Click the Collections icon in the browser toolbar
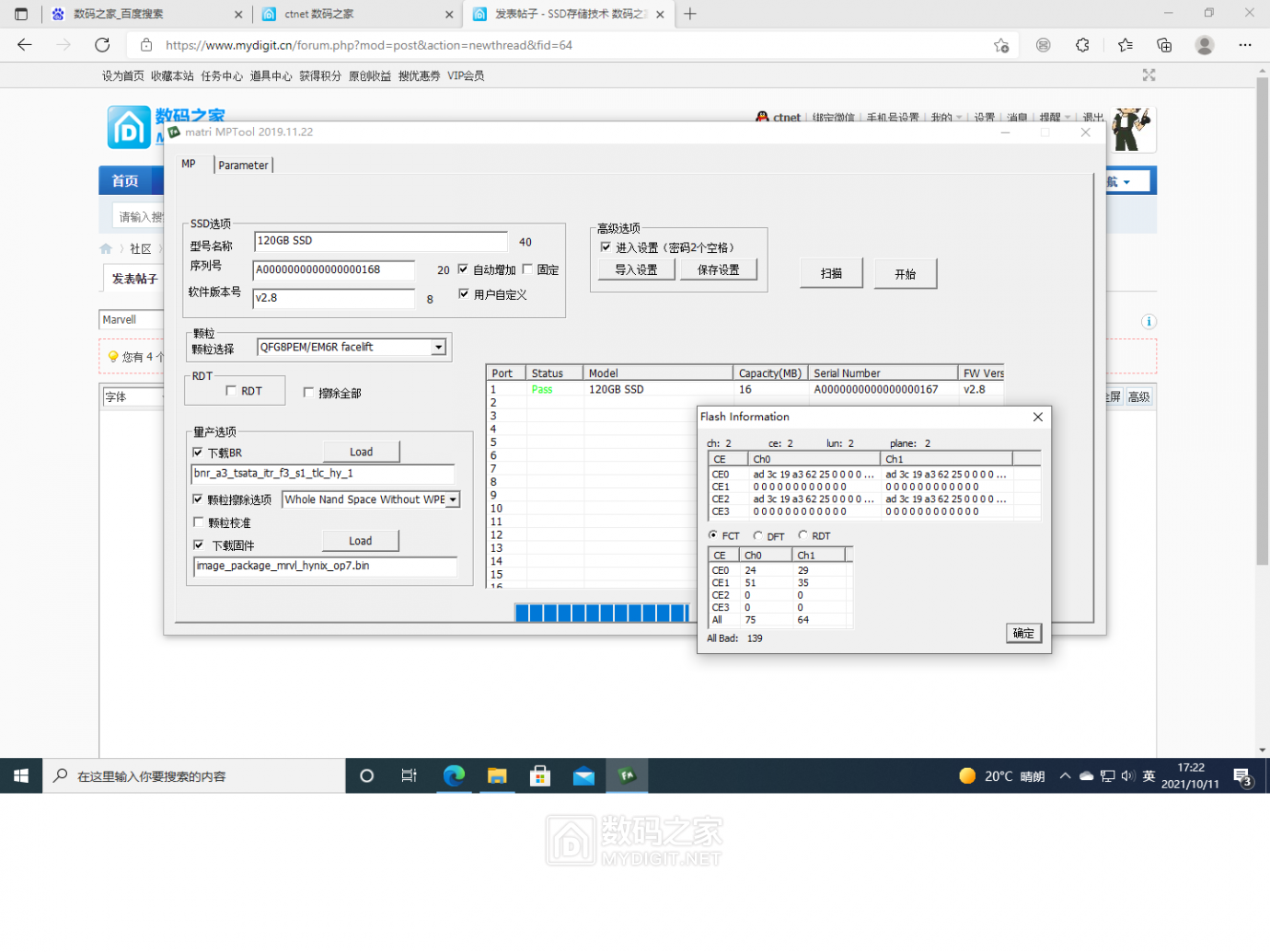 1164,44
